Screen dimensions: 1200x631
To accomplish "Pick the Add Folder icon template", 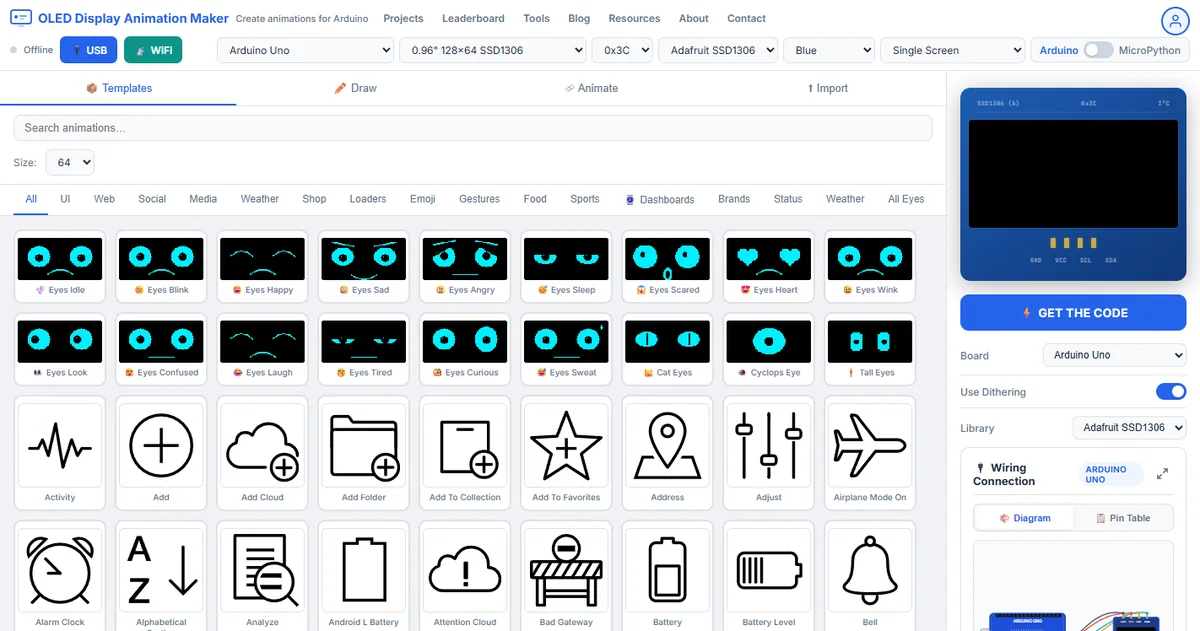I will 364,453.
